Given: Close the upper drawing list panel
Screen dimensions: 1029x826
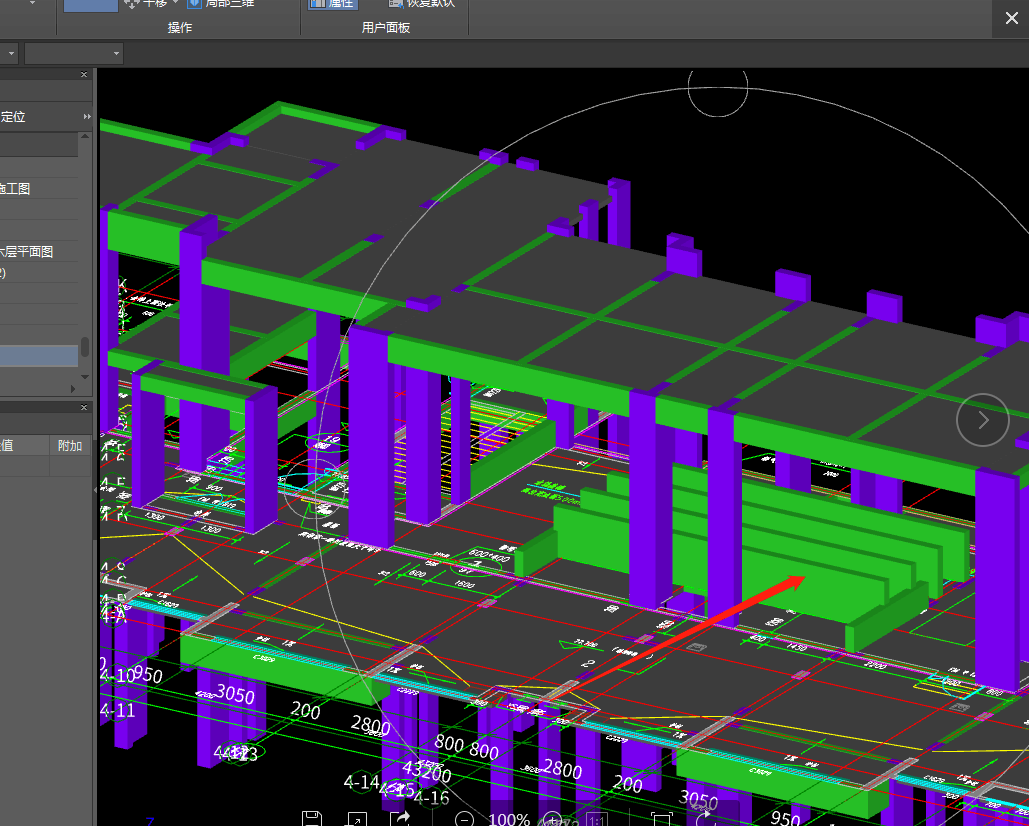Looking at the screenshot, I should click(x=84, y=75).
